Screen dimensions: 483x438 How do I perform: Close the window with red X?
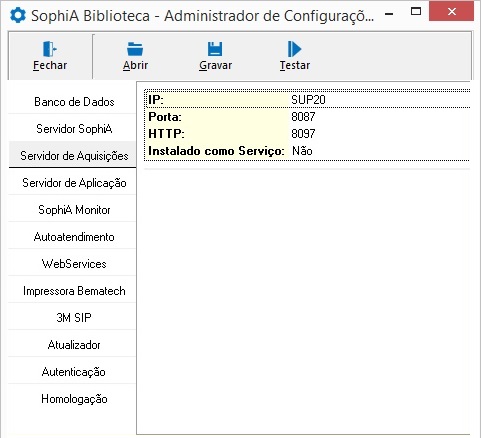451,11
